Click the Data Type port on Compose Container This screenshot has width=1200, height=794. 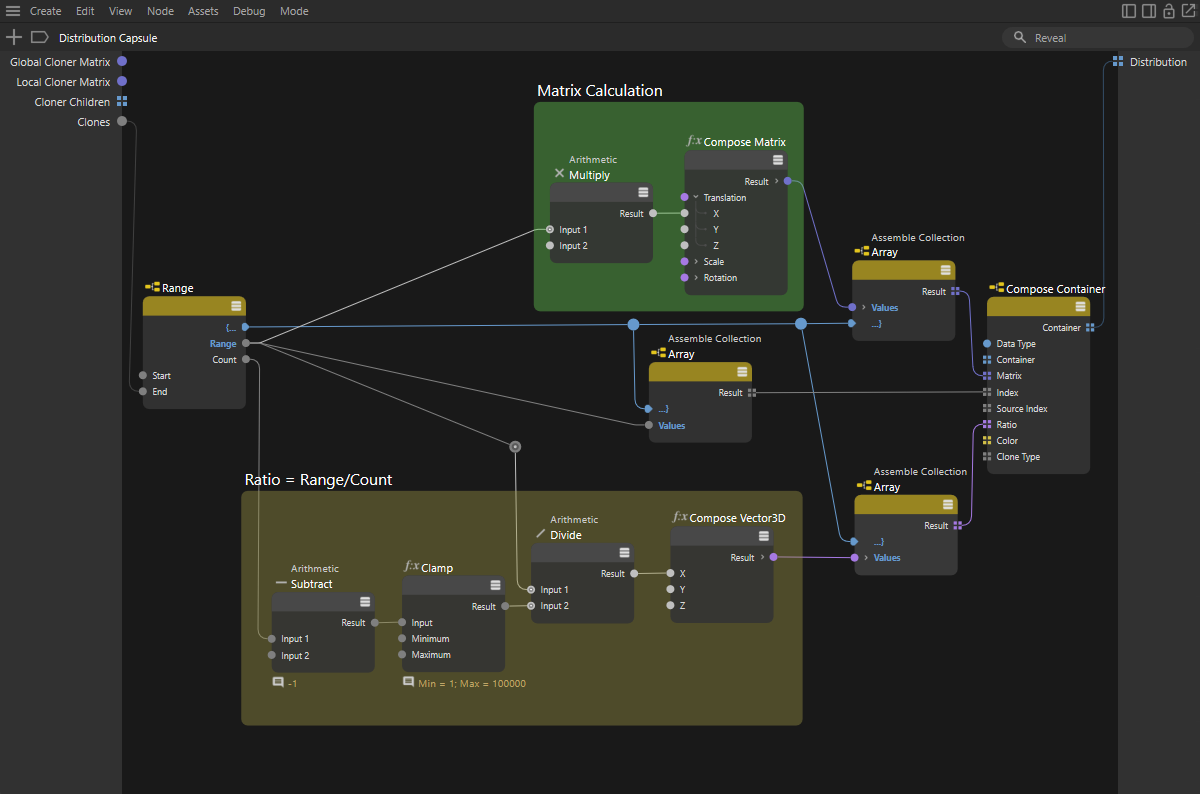988,344
